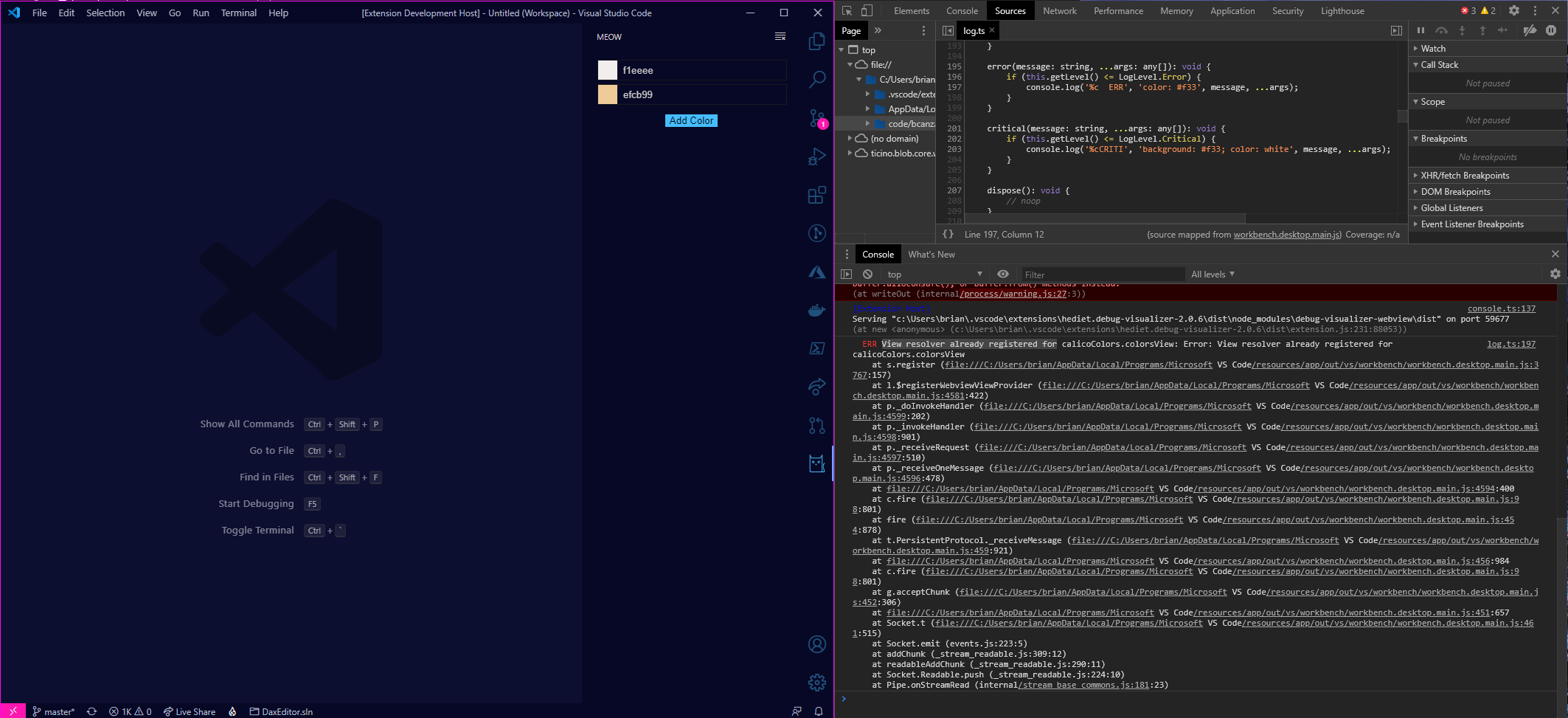Open workbench.desktop.main.js source map link
The image size is (1568, 718).
pyautogui.click(x=1287, y=234)
